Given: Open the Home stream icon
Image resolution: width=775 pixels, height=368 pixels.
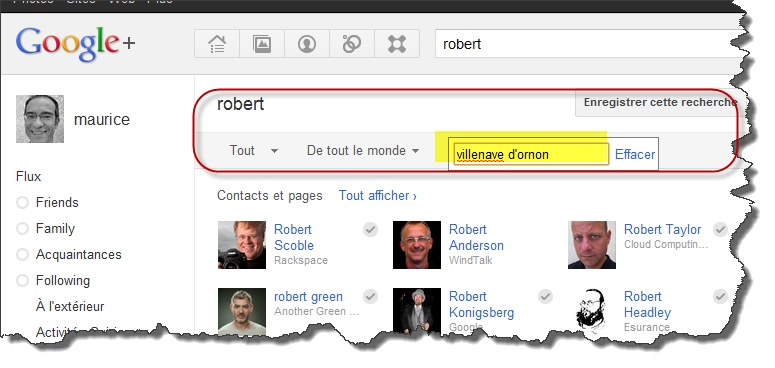Looking at the screenshot, I should click(217, 44).
